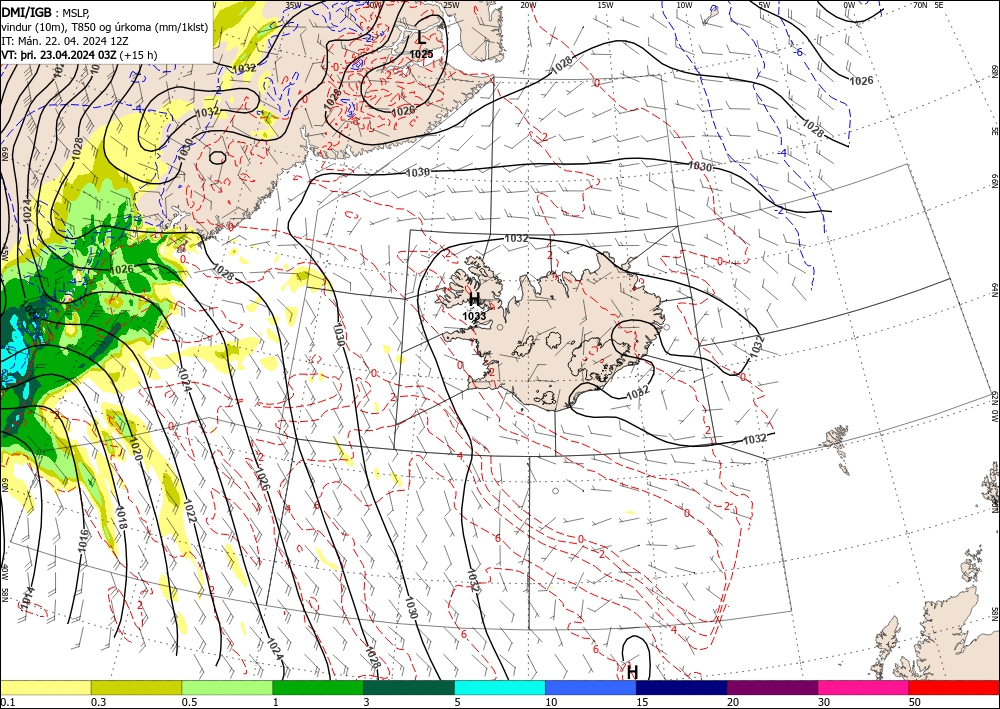This screenshot has height=709, width=1000.
Task: Click the '15W' longitude label at top
Action: (x=605, y=5)
